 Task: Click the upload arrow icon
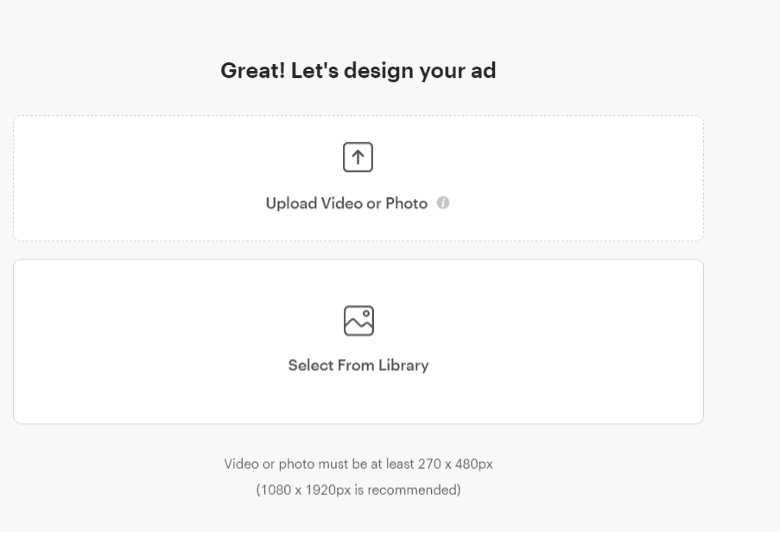click(358, 157)
